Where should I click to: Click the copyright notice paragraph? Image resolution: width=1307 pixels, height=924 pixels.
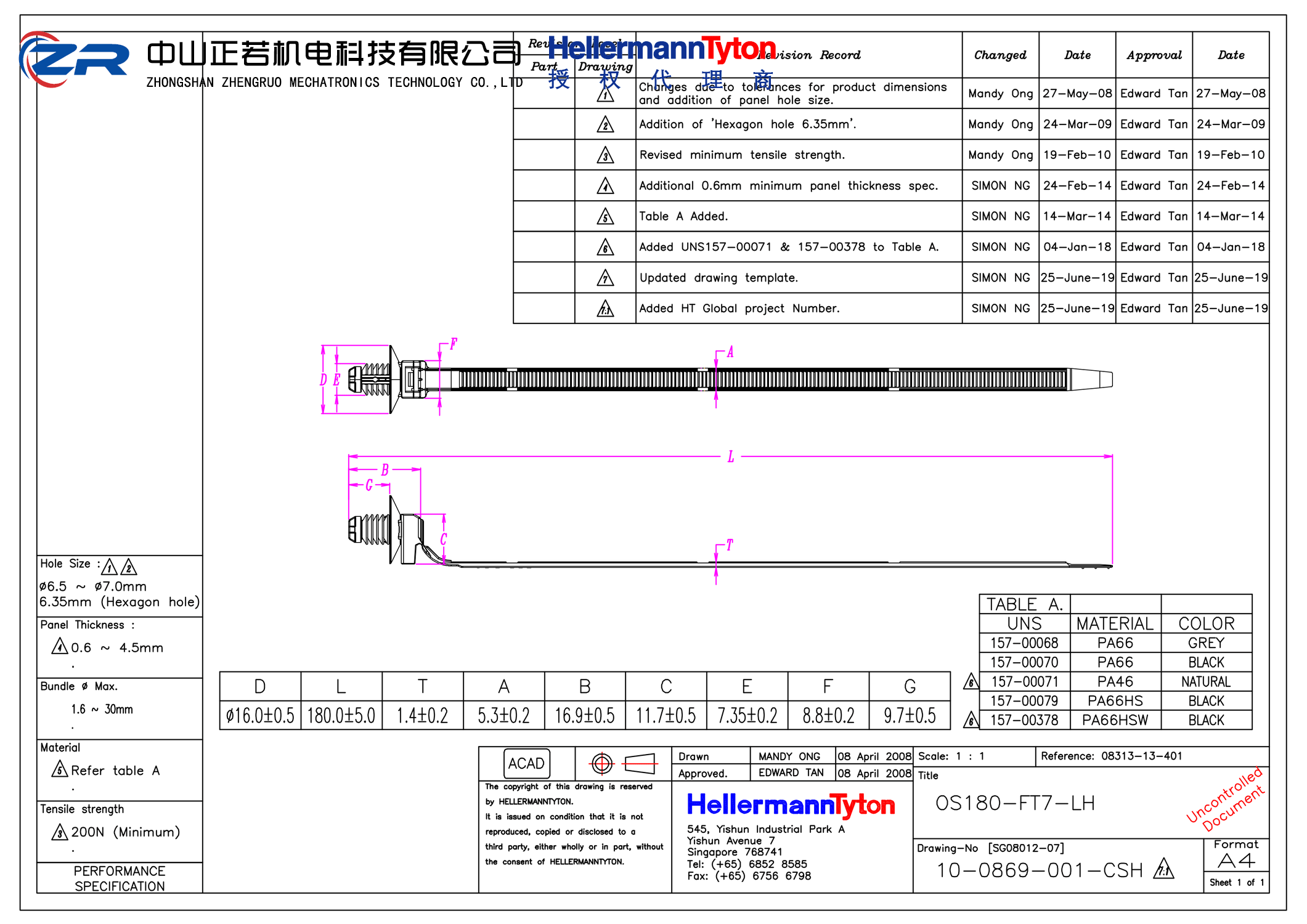[x=574, y=824]
